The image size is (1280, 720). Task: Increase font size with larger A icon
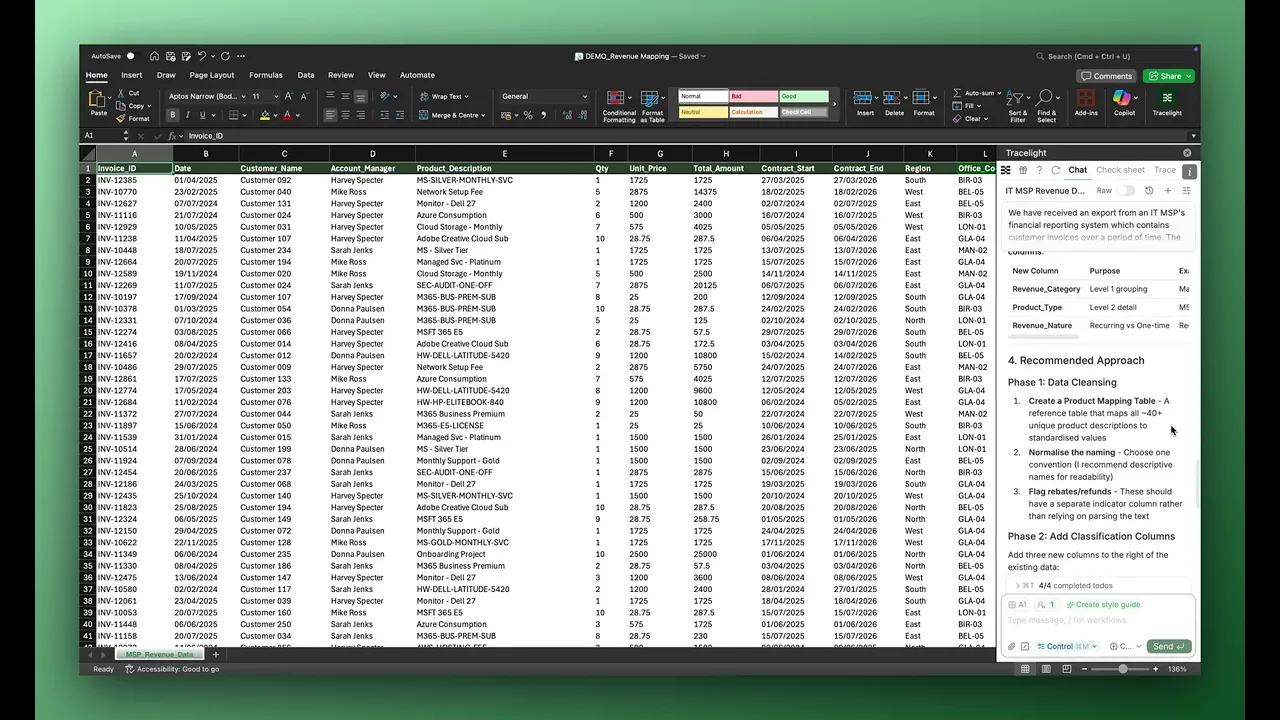click(x=289, y=96)
